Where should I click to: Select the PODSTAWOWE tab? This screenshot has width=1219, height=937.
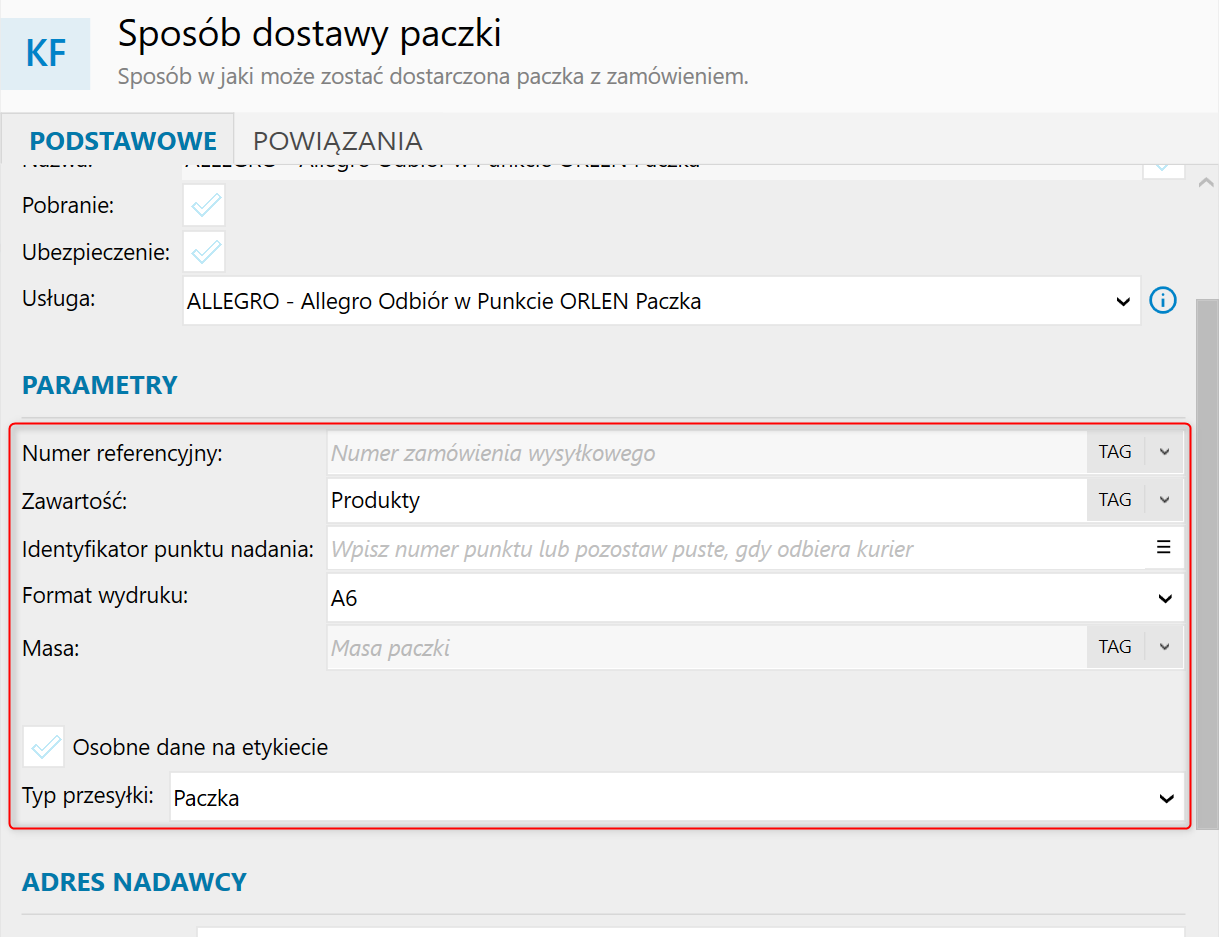pos(123,140)
